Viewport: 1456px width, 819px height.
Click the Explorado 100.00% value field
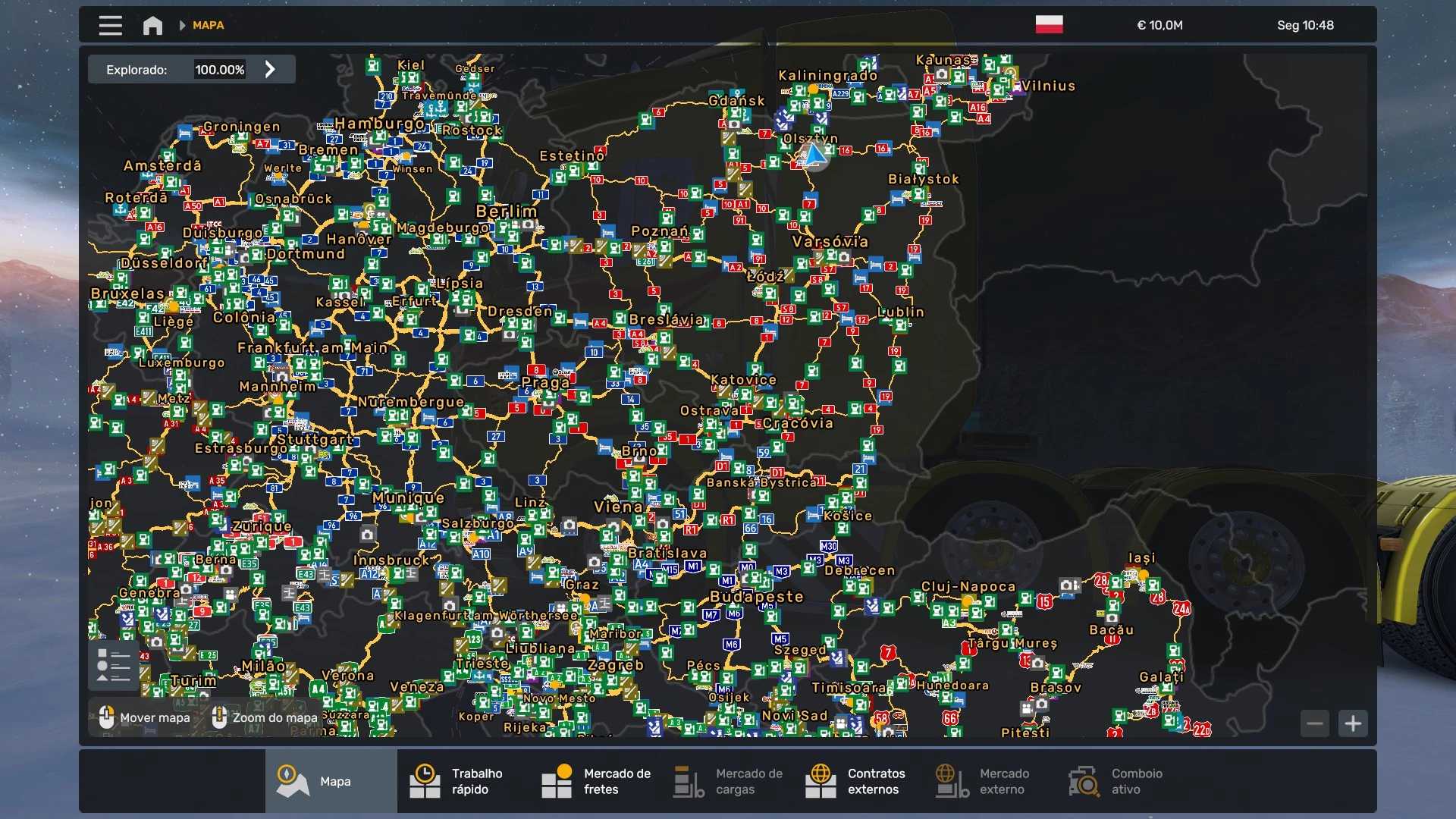(x=219, y=69)
